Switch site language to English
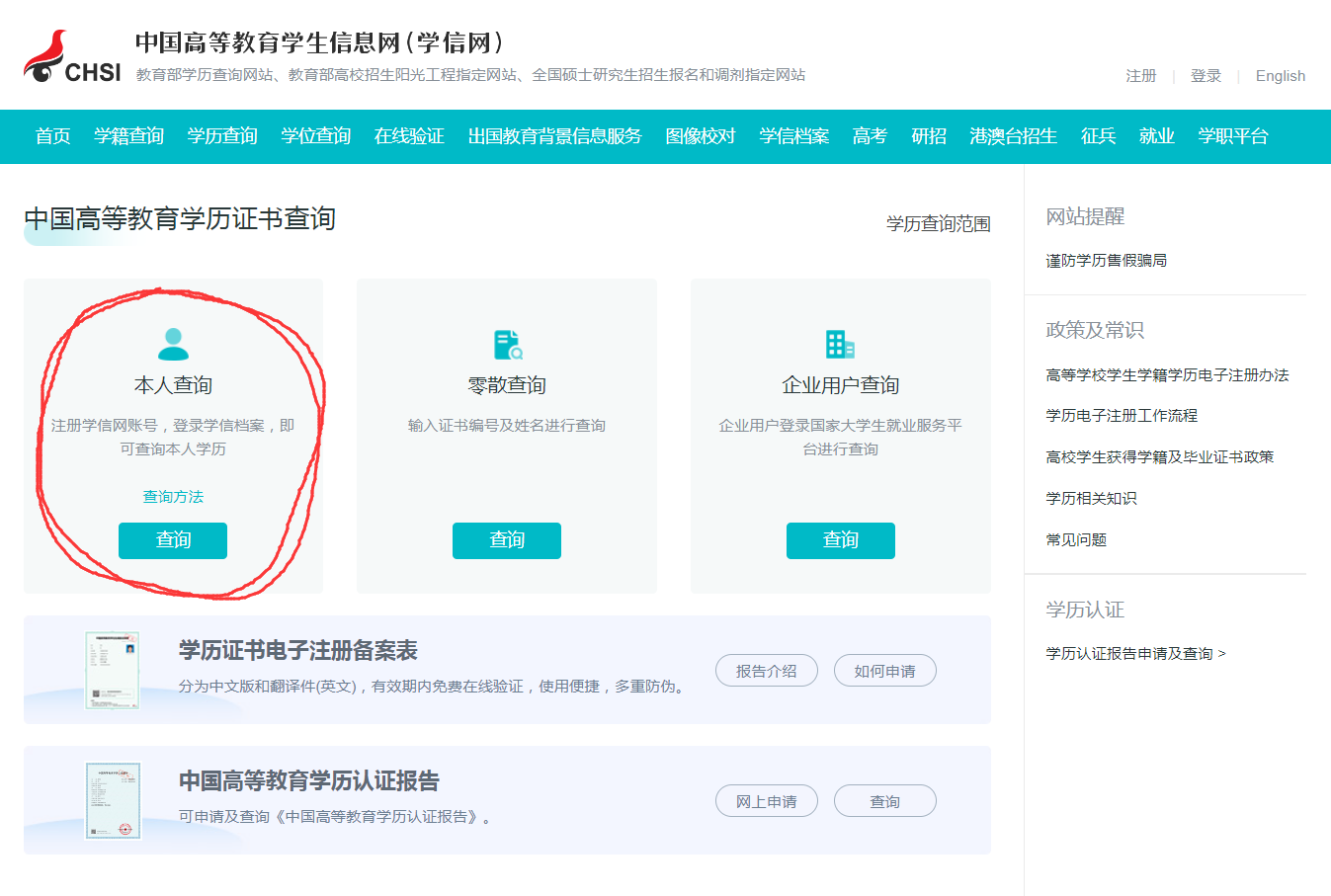 (x=1281, y=76)
